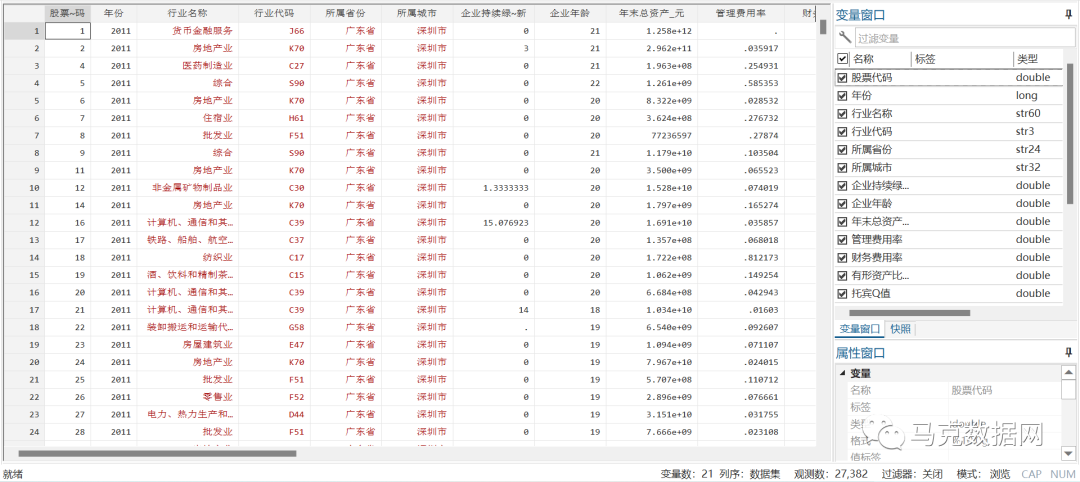
Task: Click the asset cell 77236597
Action: point(652,136)
